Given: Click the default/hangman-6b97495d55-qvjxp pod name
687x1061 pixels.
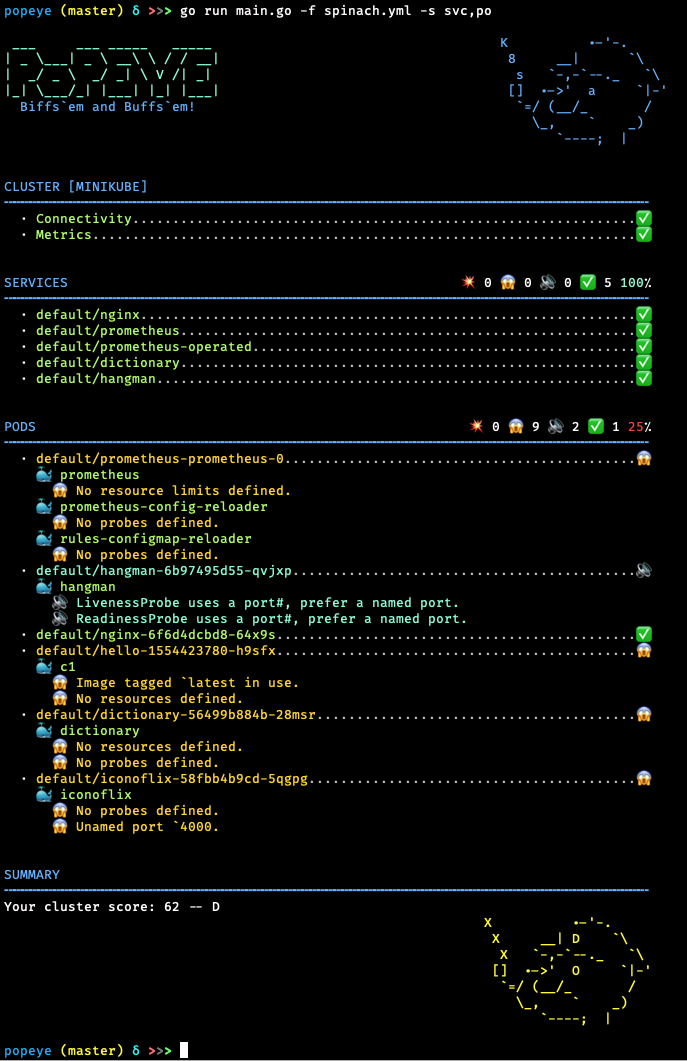Looking at the screenshot, I should point(164,570).
